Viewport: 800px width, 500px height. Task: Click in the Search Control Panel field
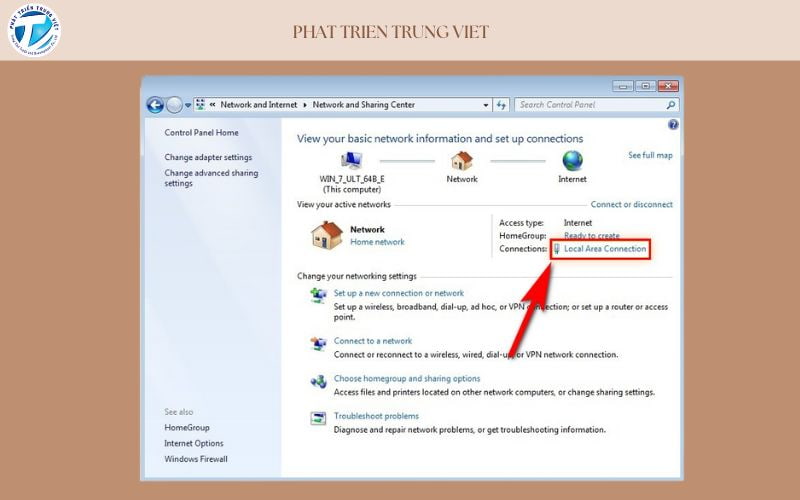click(x=590, y=105)
